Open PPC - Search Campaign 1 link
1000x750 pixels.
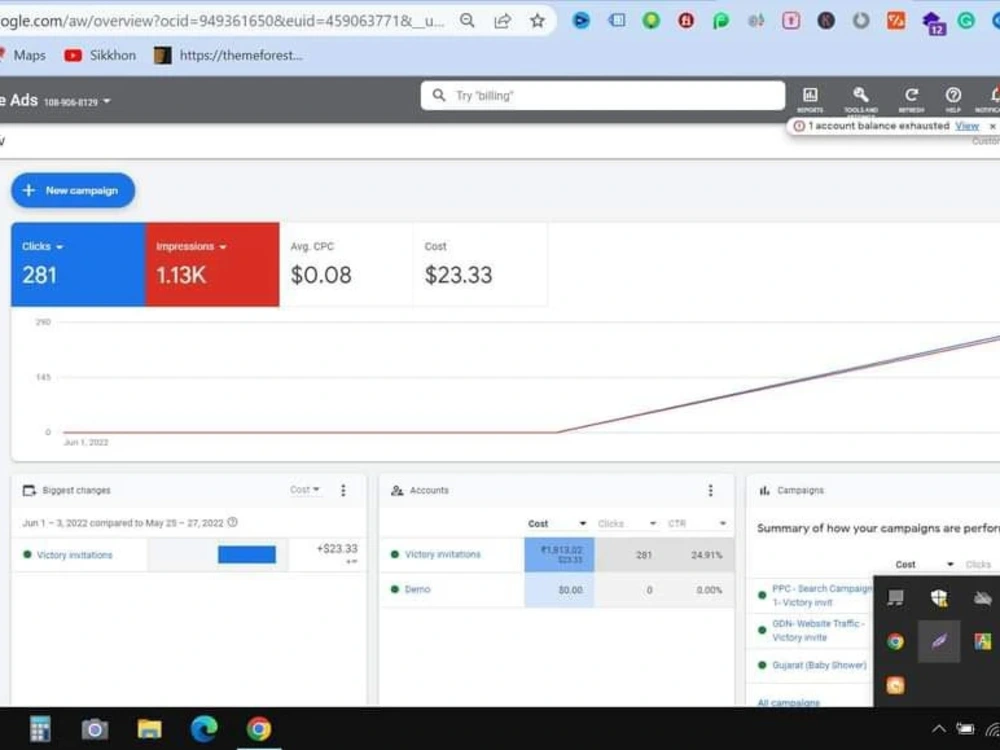coord(821,595)
